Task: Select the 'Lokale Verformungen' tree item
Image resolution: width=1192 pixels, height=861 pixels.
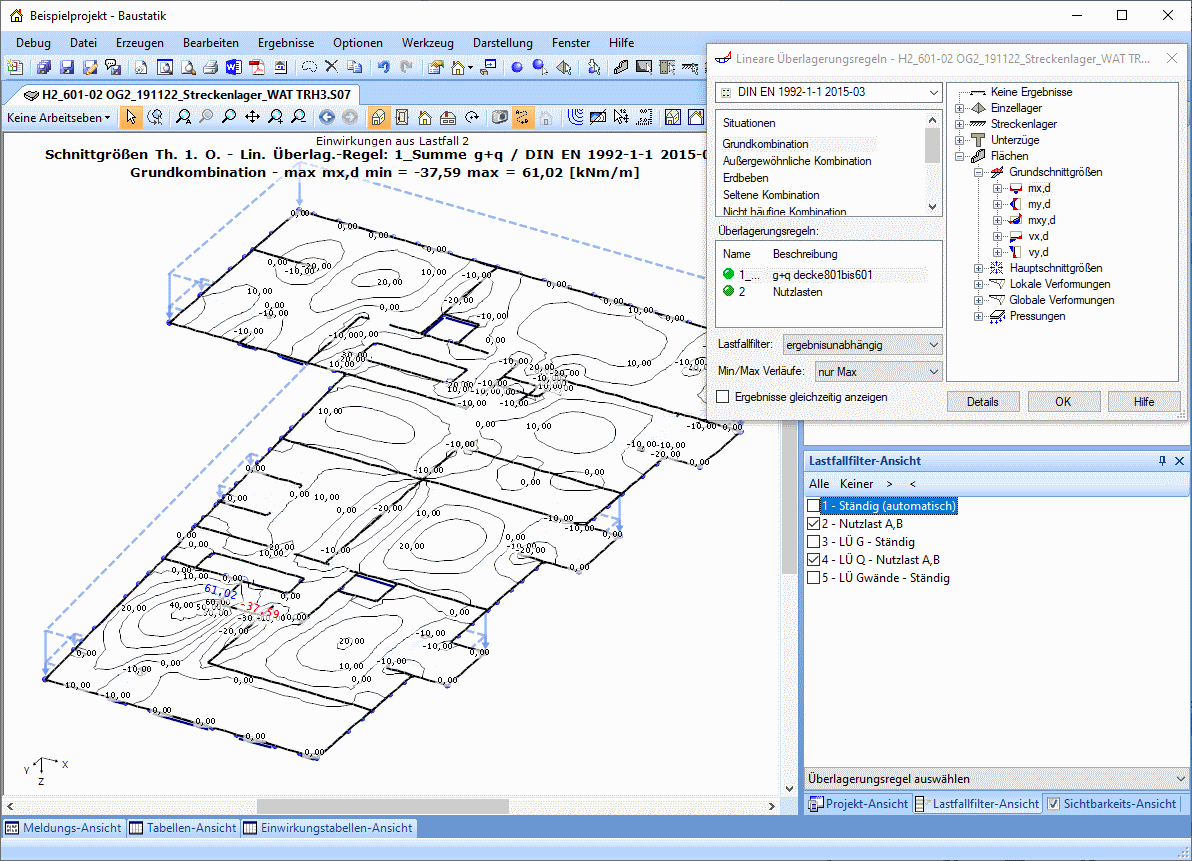Action: click(x=1060, y=284)
